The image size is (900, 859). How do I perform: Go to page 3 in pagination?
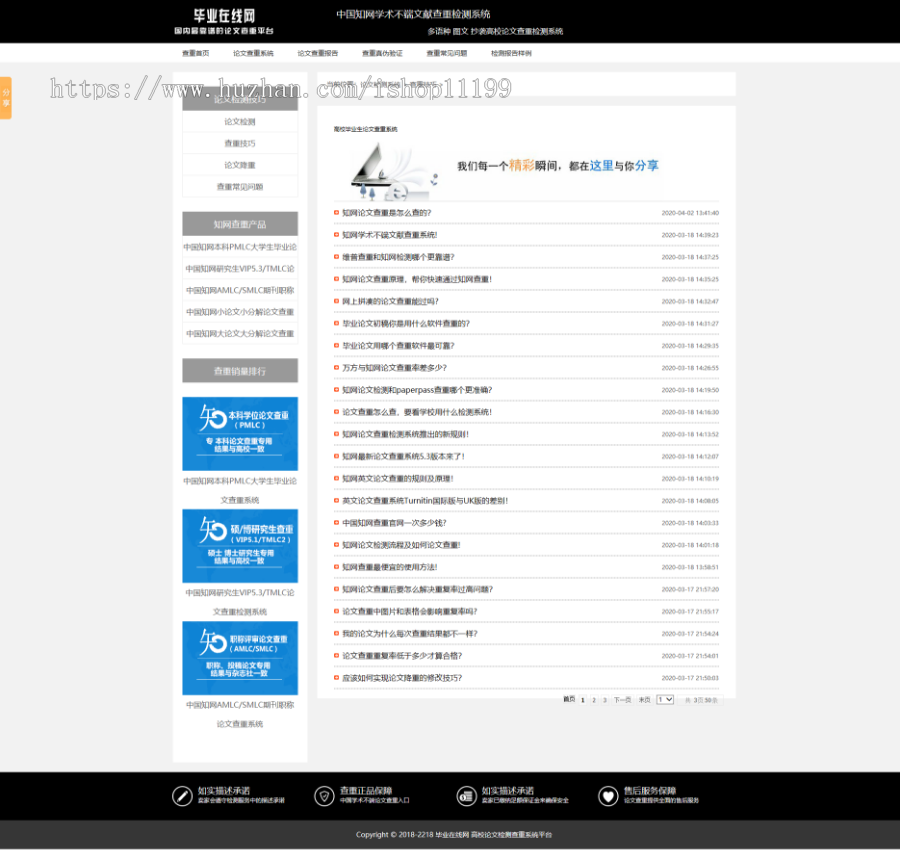coord(604,700)
